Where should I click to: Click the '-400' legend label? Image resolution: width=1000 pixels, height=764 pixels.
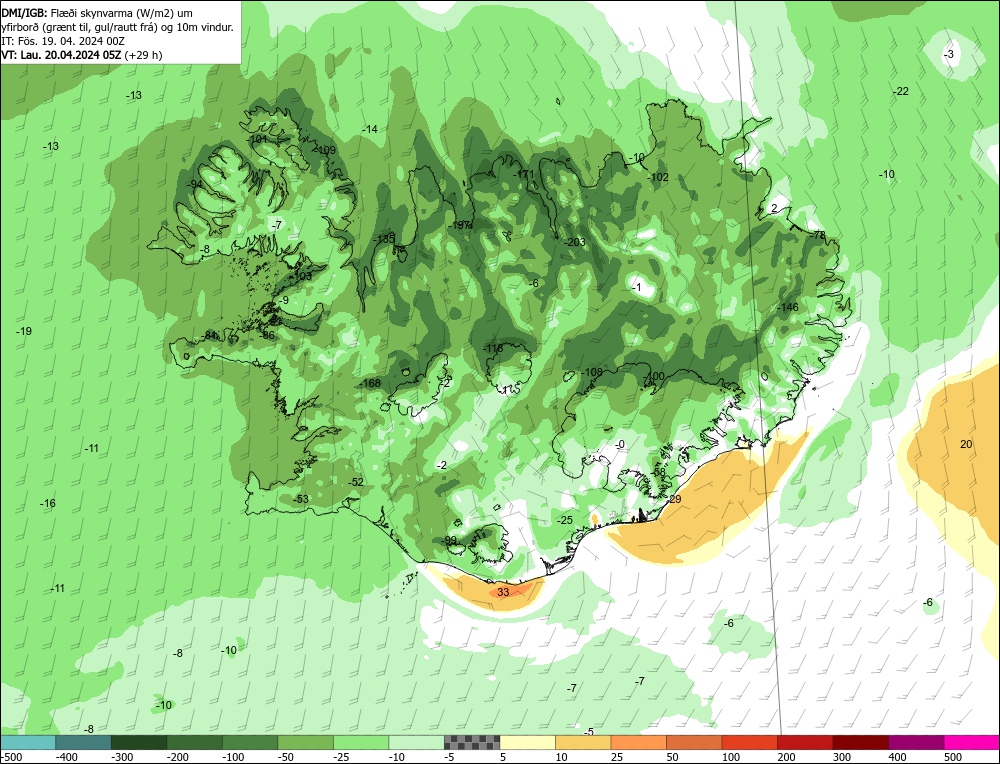click(67, 757)
